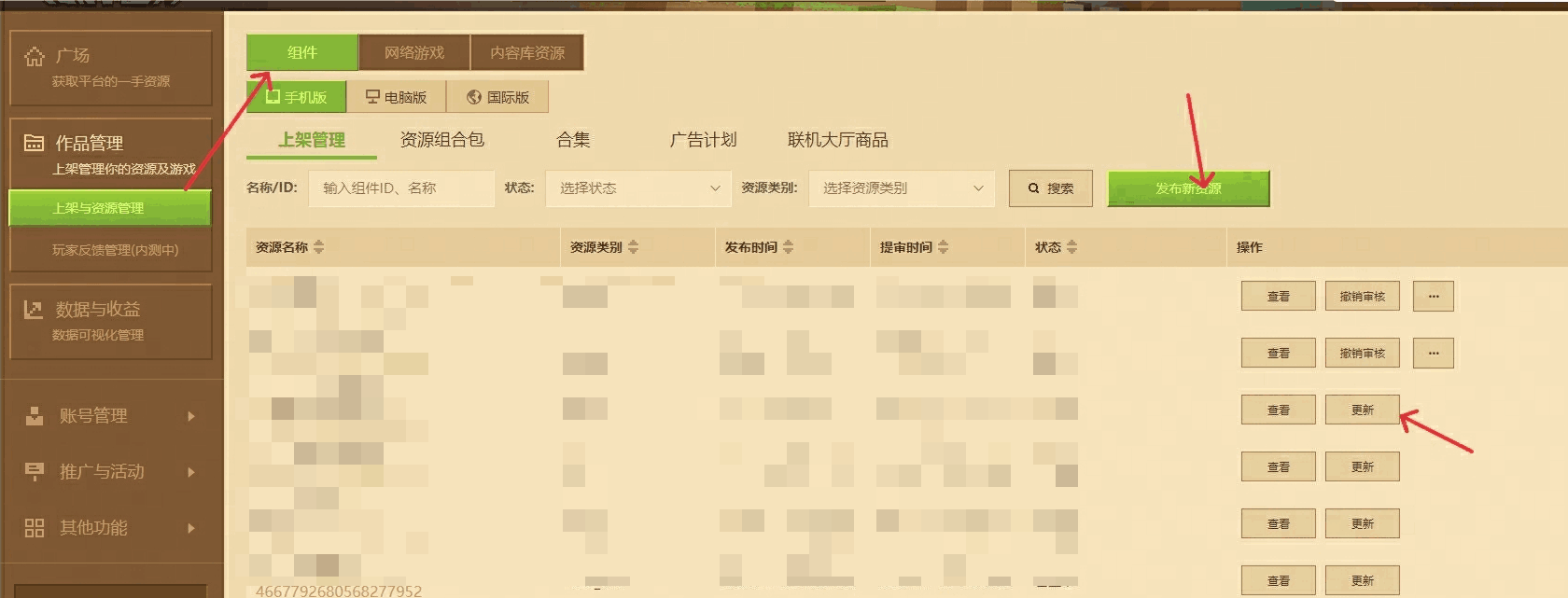Switch to the 电脑版 platform tab
The image size is (1568, 598).
point(396,97)
